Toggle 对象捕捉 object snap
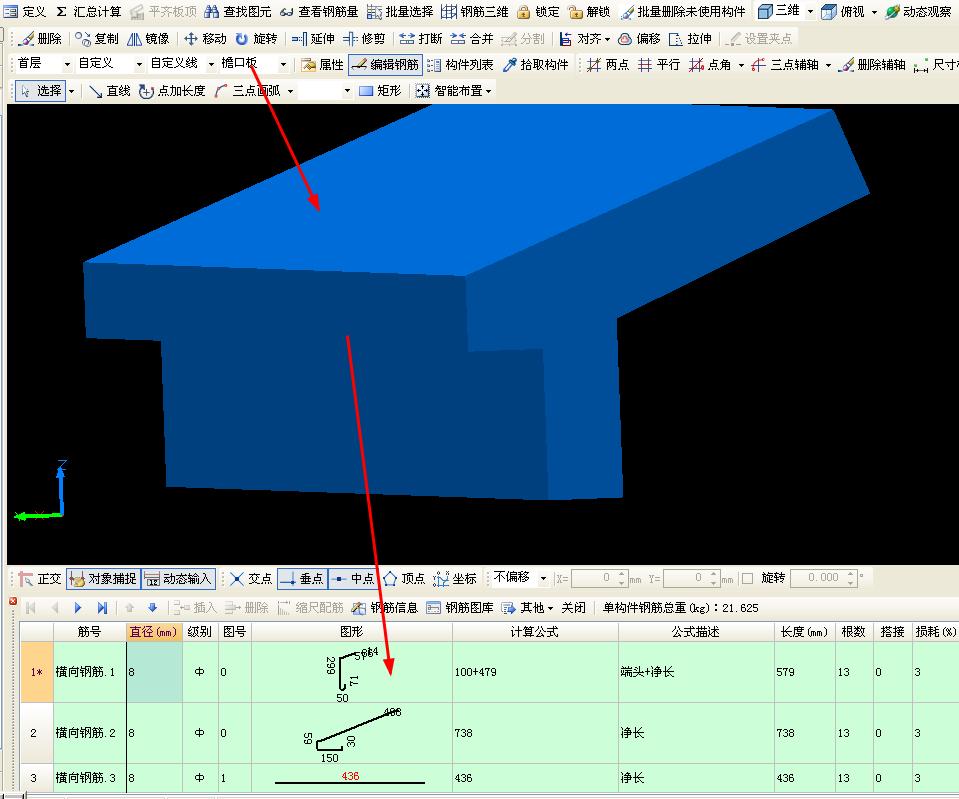 point(103,578)
